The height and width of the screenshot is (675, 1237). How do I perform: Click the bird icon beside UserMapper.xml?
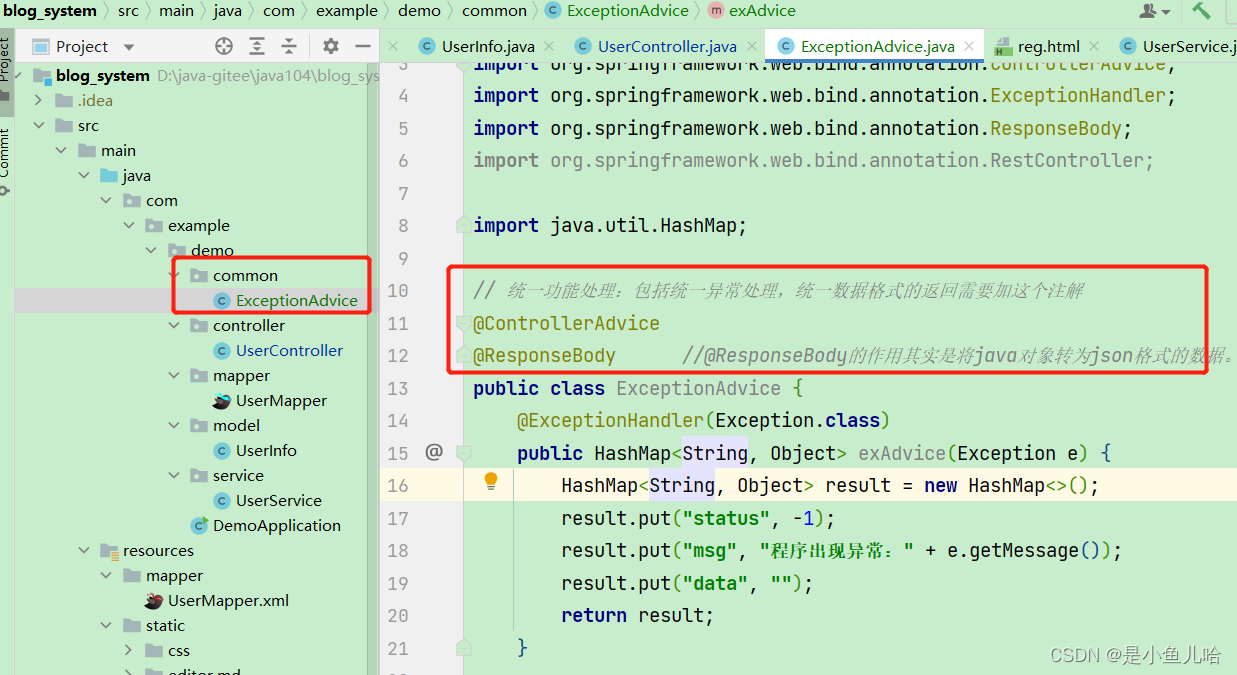[154, 601]
